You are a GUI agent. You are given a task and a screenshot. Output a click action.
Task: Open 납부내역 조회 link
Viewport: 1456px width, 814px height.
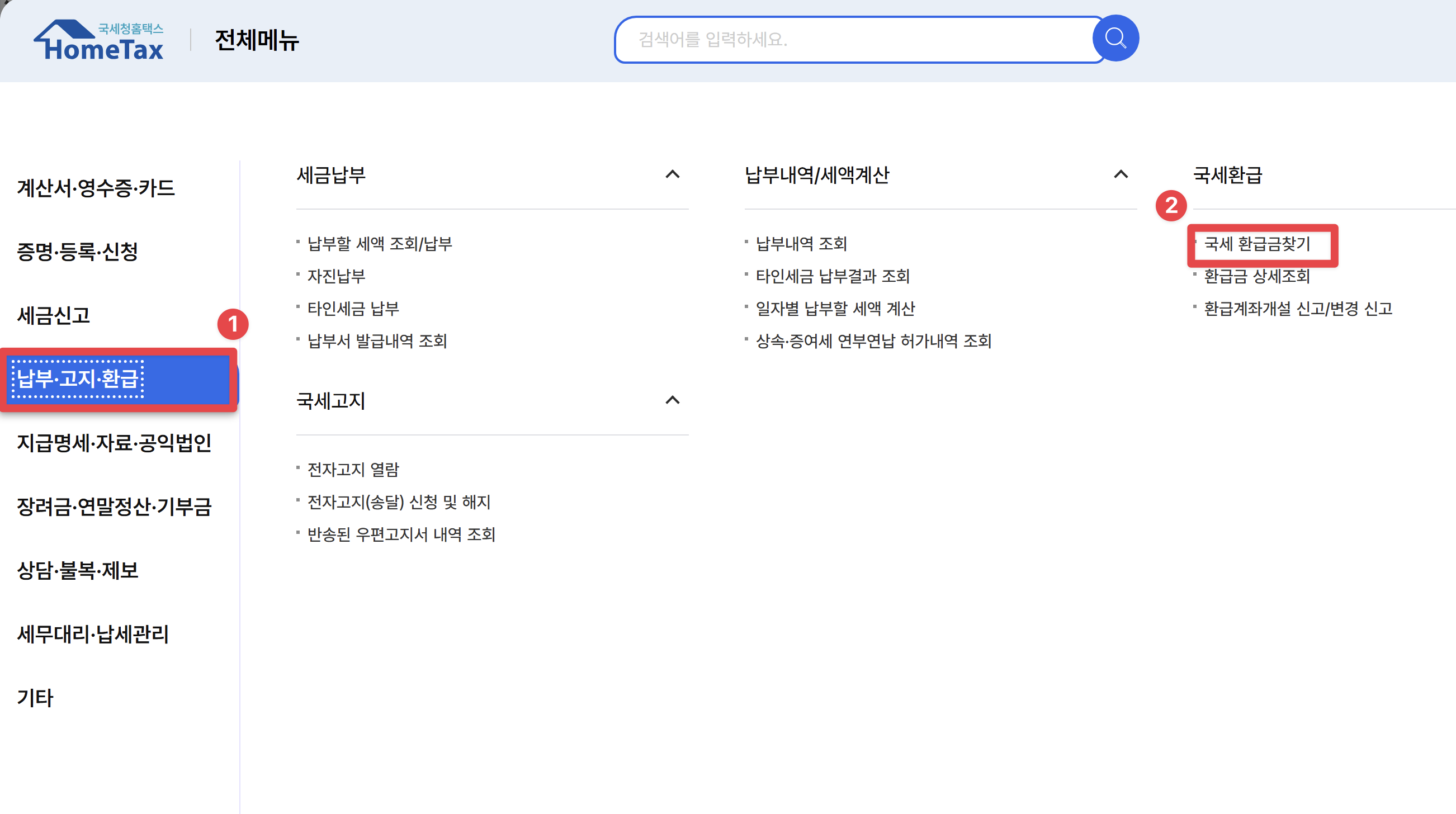[801, 244]
